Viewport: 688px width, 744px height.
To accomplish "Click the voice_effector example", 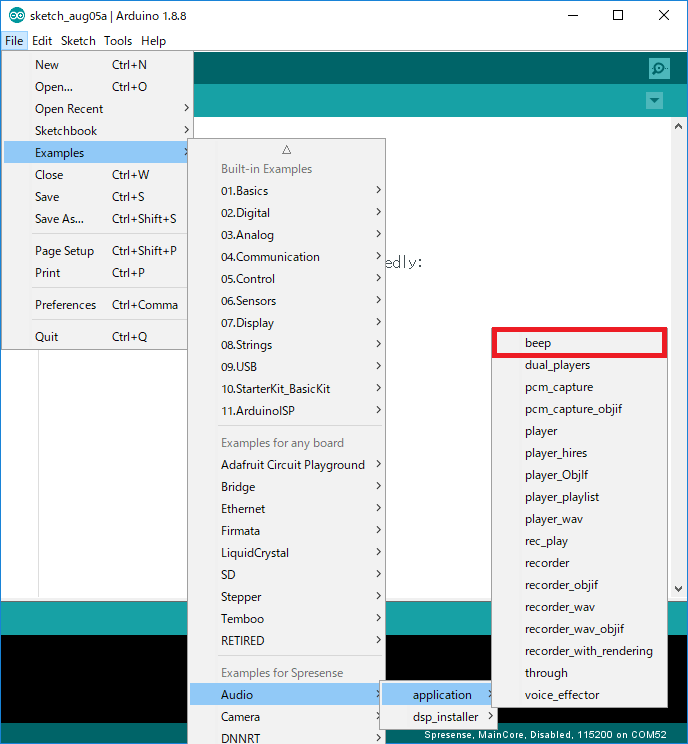I will [562, 695].
